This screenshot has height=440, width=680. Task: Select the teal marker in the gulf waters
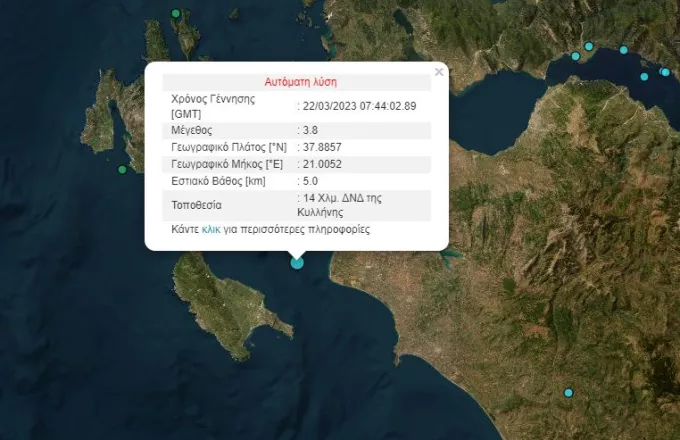coord(644,76)
